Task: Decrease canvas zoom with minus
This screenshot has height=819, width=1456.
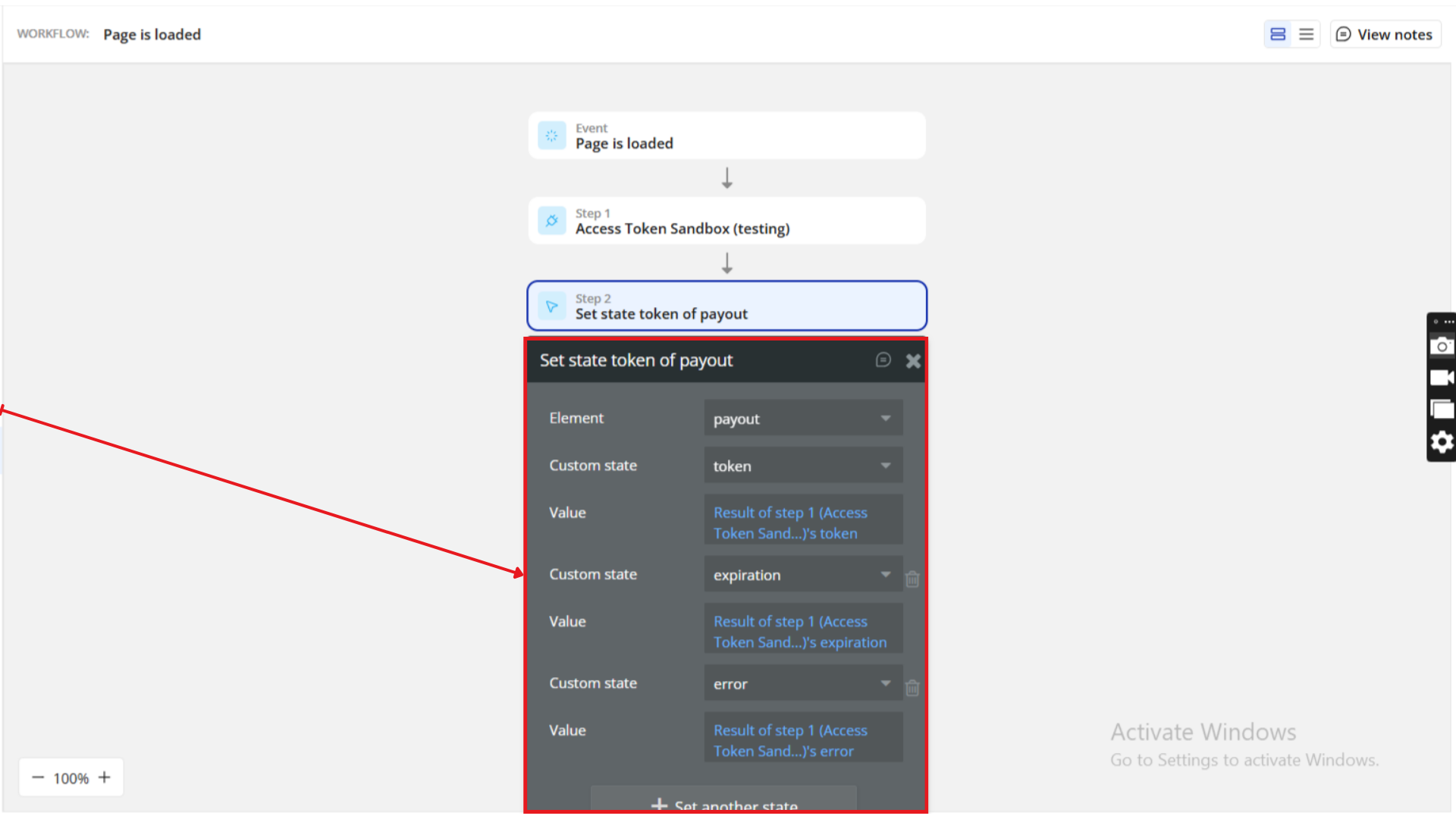Action: click(38, 777)
